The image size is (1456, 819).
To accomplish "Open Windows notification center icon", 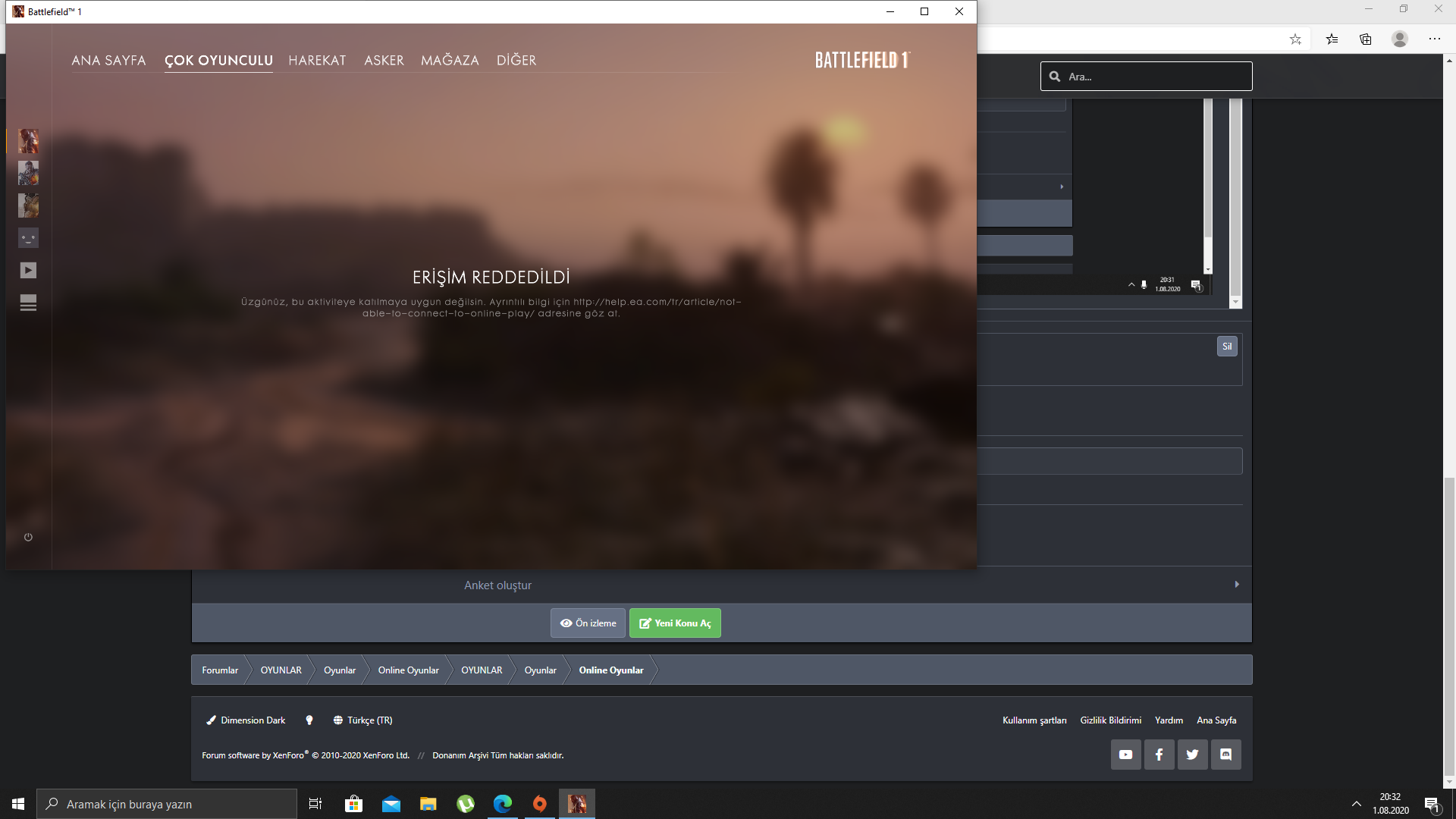I will (1432, 804).
